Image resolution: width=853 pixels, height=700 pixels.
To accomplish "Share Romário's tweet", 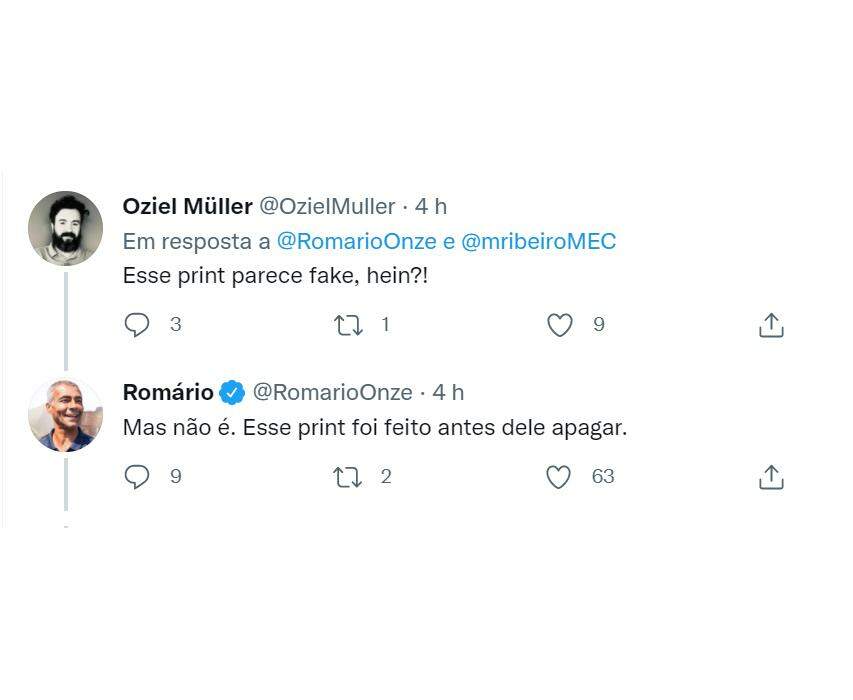I will pyautogui.click(x=771, y=477).
